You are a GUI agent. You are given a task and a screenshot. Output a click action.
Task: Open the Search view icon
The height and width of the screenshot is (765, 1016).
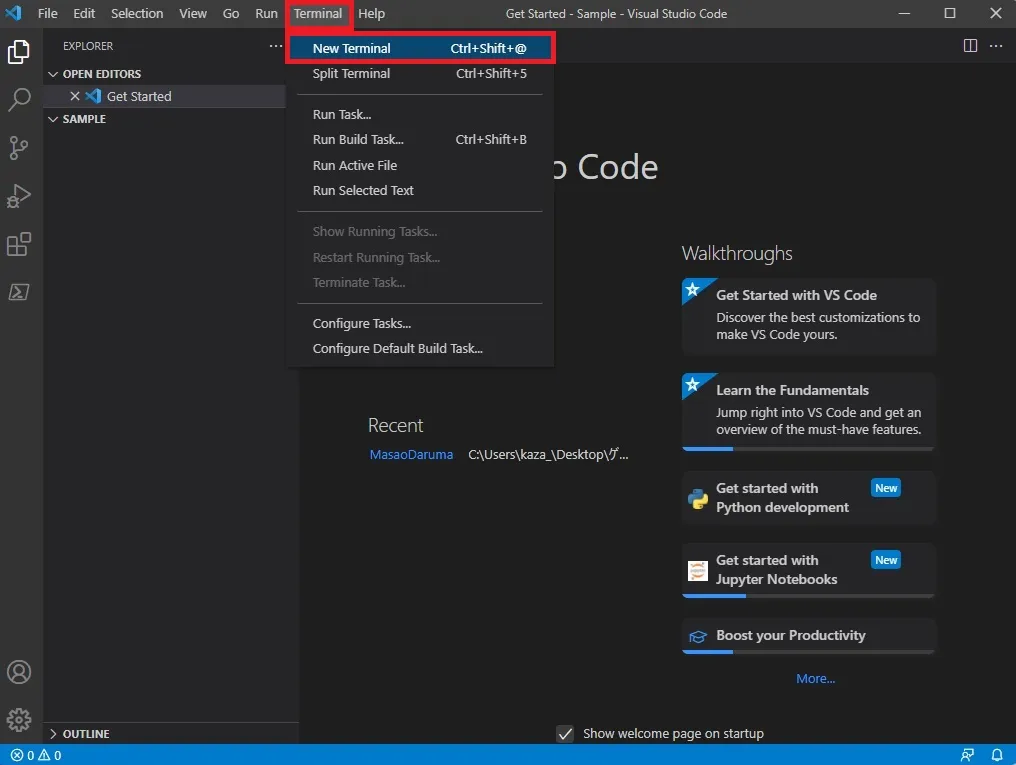point(19,100)
